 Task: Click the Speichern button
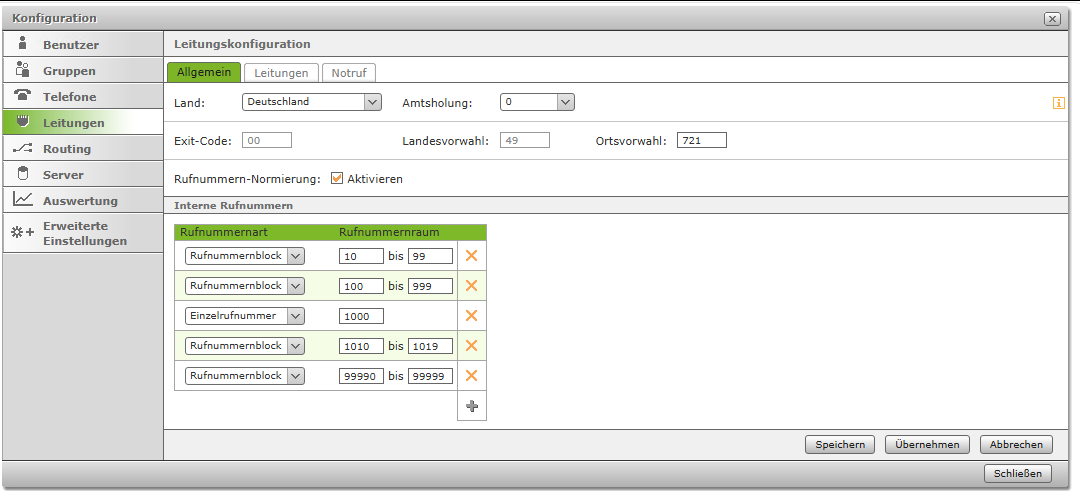point(840,445)
